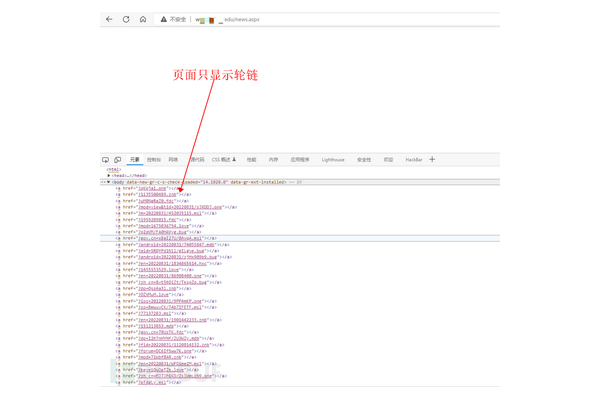This screenshot has width=600, height=400.
Task: Open the 源代码 tab
Action: coord(197,160)
